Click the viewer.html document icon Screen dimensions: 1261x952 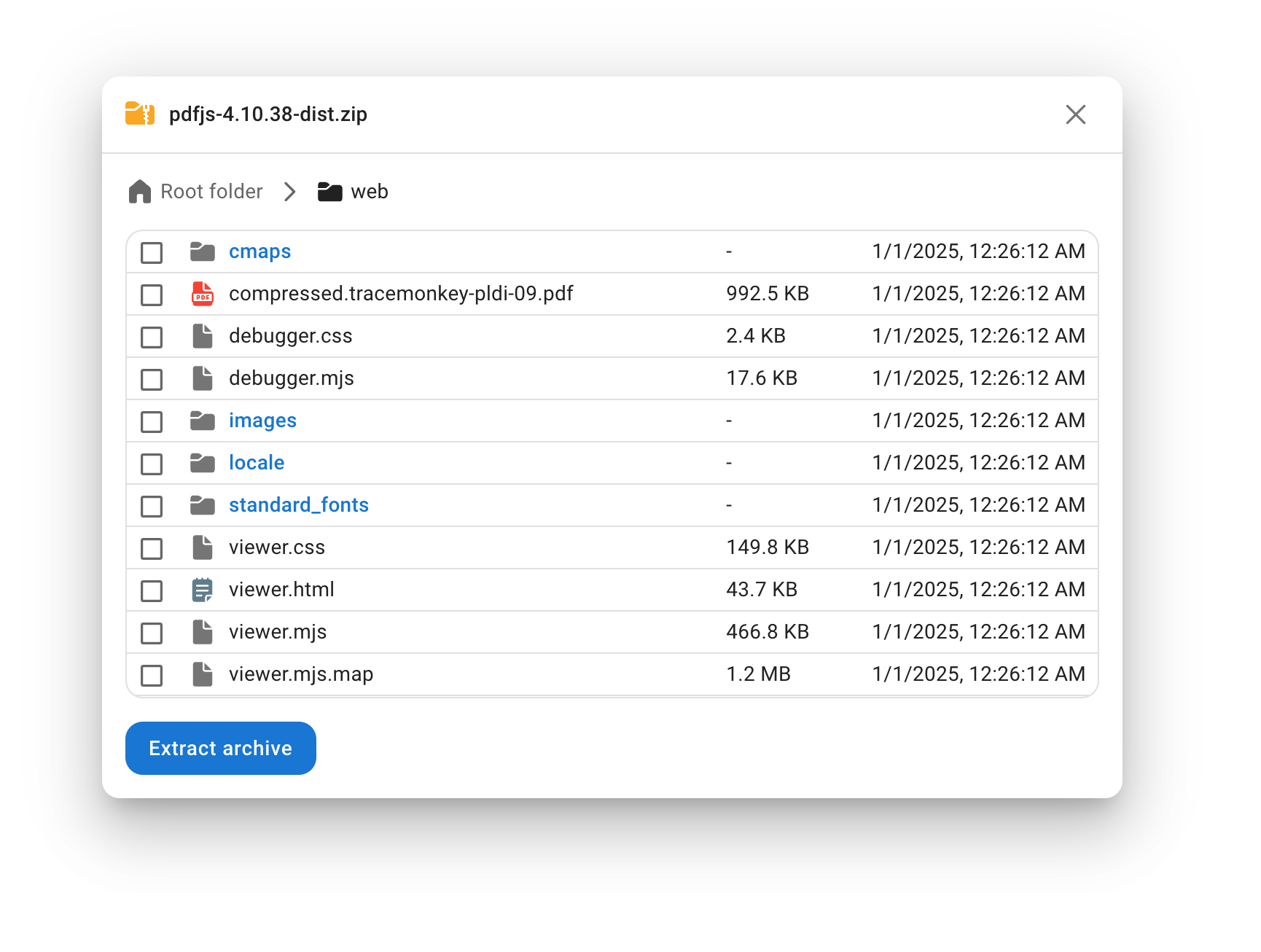click(202, 590)
